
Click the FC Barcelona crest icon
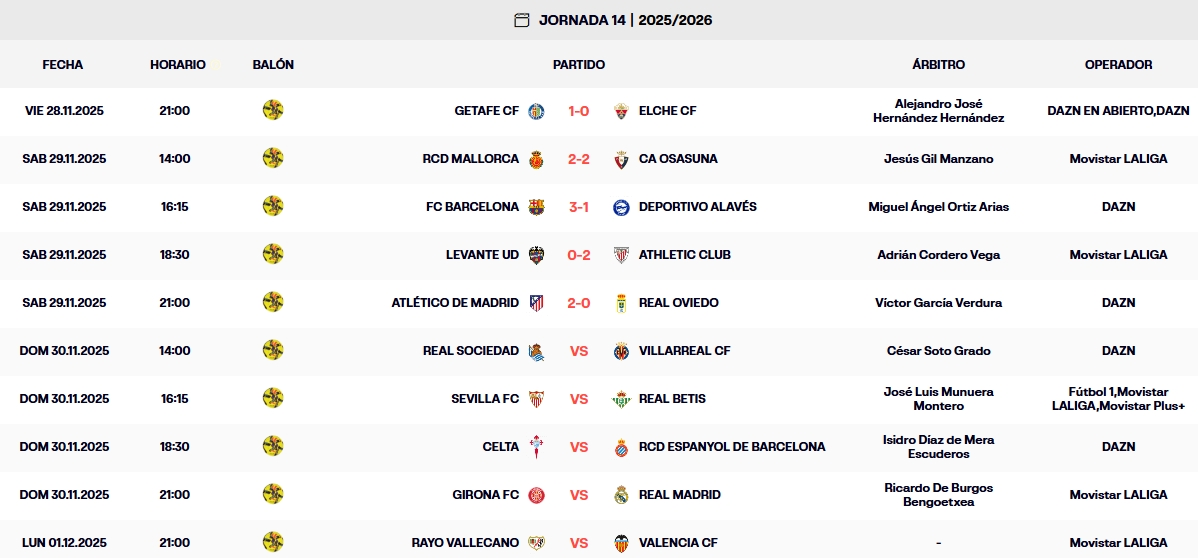[537, 207]
